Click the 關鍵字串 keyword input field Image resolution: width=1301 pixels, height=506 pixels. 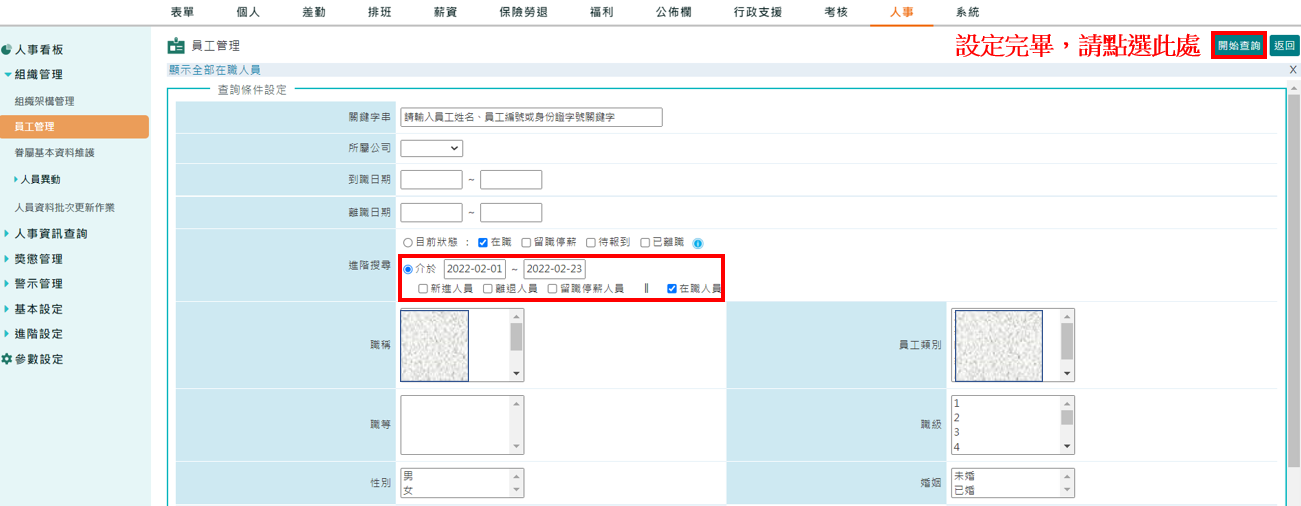point(531,117)
